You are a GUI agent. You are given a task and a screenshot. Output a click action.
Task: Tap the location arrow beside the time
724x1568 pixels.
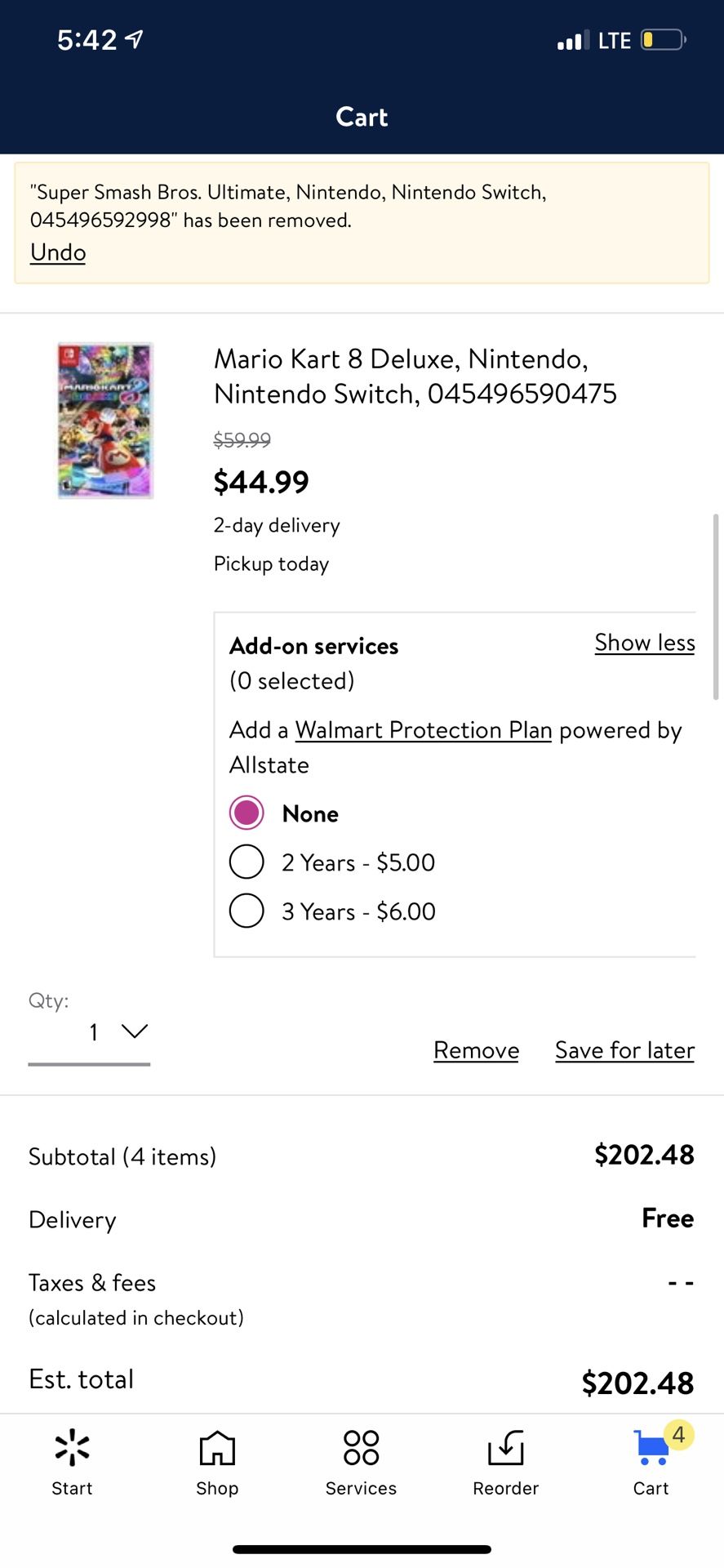point(135,38)
